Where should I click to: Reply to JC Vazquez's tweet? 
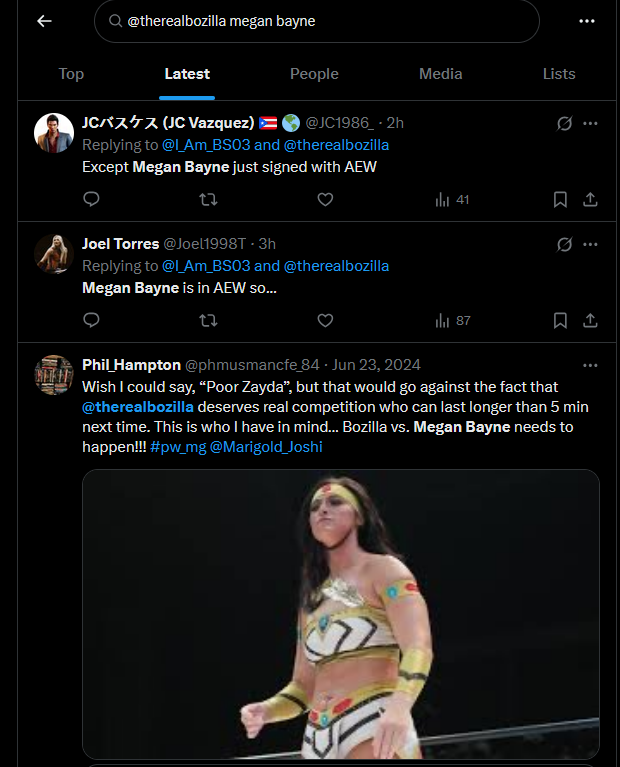click(x=91, y=199)
